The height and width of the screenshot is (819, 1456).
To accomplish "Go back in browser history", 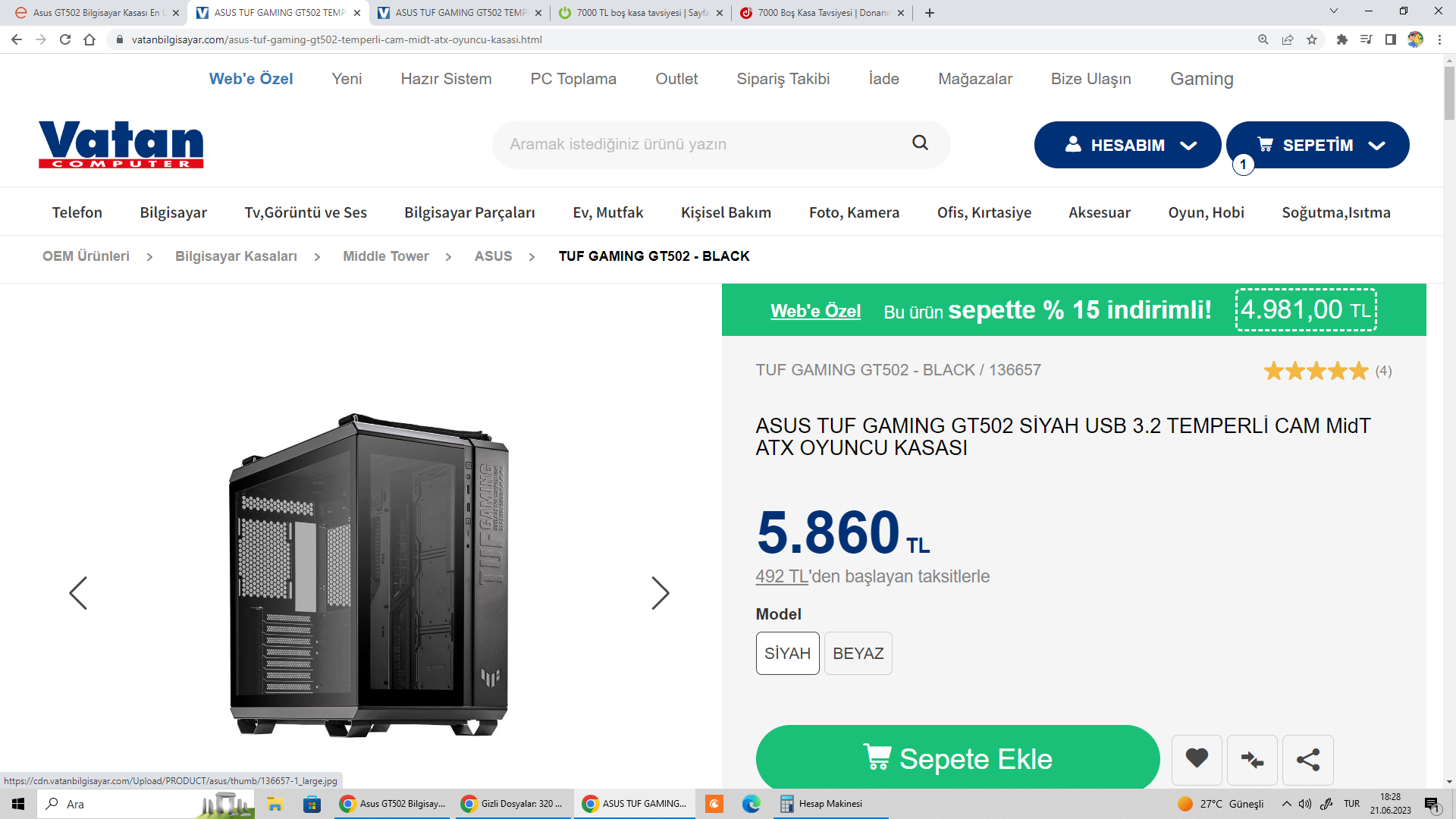I will tap(17, 39).
